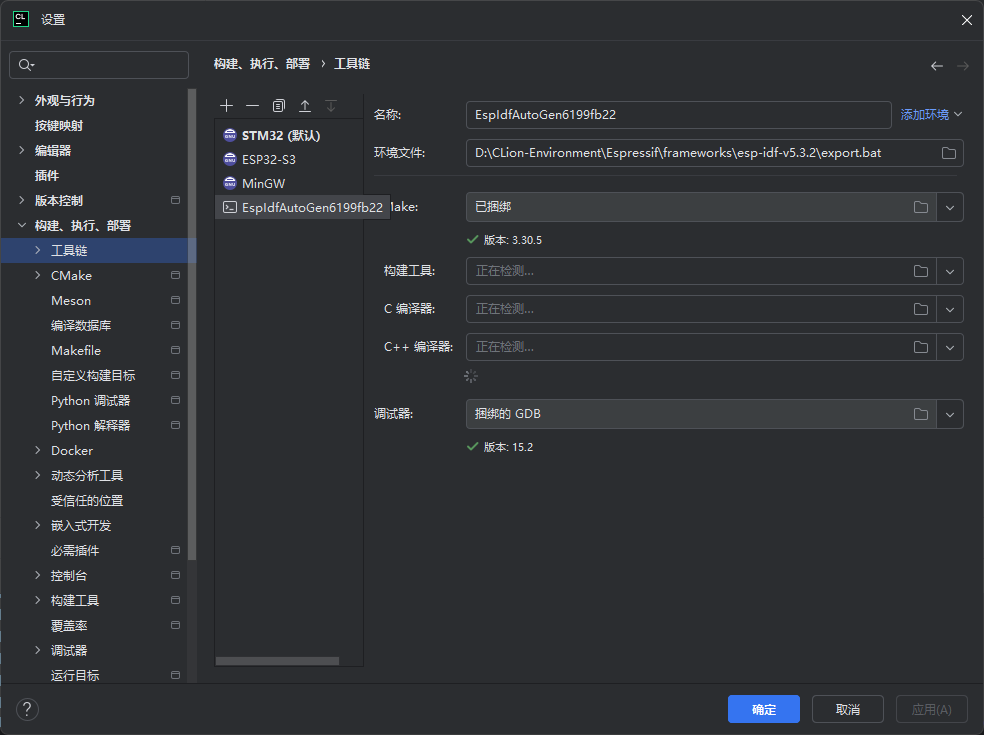Open 自定义构建目标 settings page
The height and width of the screenshot is (735, 984).
[x=94, y=375]
